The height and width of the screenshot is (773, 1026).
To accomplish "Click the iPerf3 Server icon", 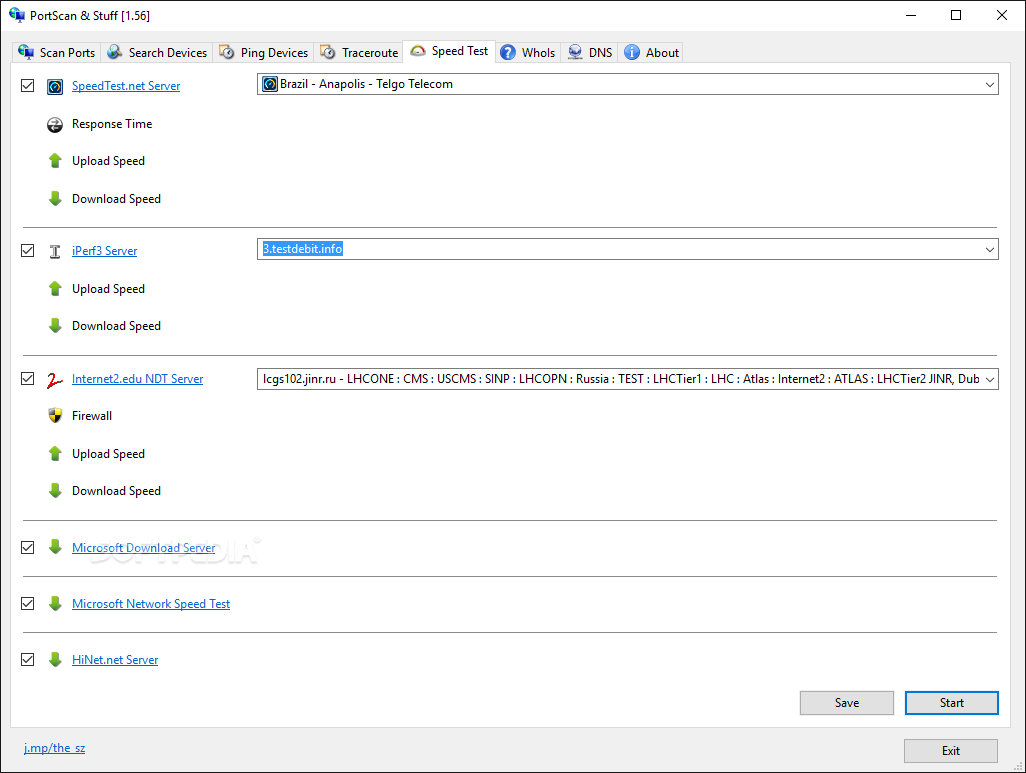I will point(55,251).
